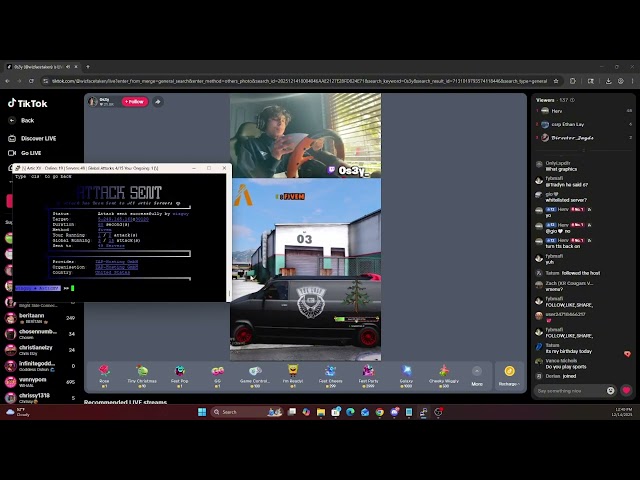The height and width of the screenshot is (480, 640).
Task: Send the Galaxy gift
Action: (406, 376)
